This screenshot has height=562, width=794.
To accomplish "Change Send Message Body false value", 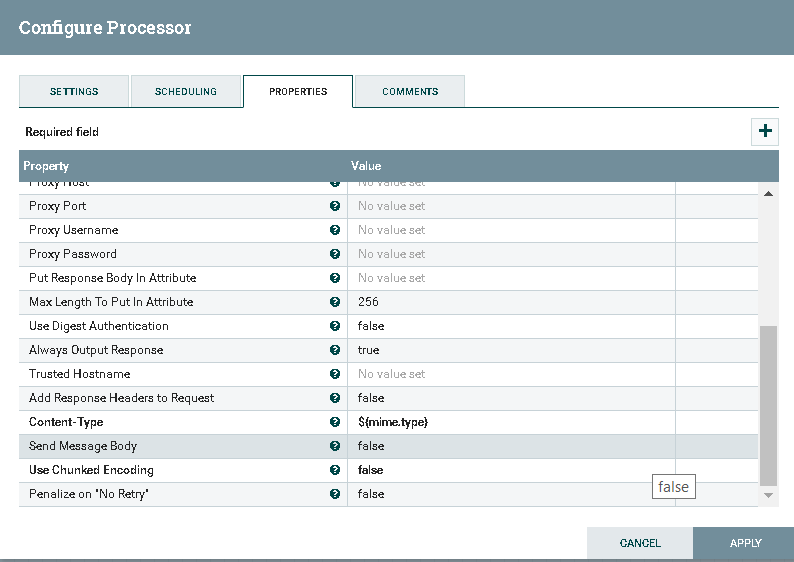I will [x=511, y=446].
